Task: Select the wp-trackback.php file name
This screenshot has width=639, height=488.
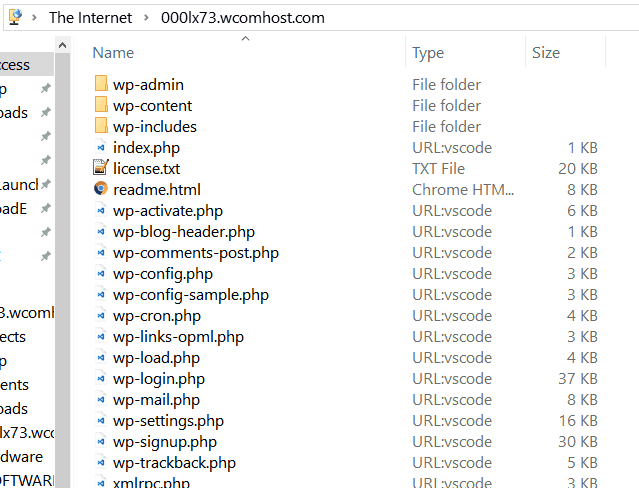Action: pyautogui.click(x=174, y=463)
